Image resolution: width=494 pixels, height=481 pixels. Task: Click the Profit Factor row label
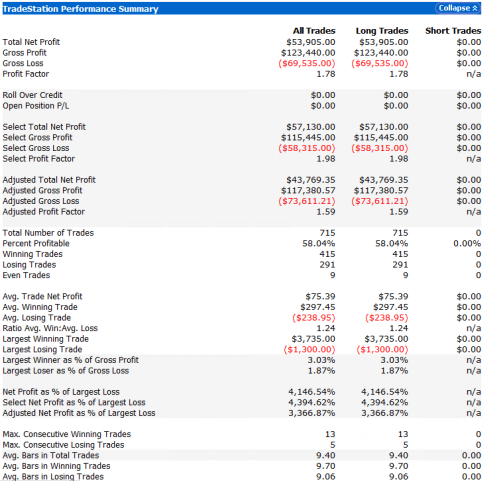pyautogui.click(x=26, y=74)
